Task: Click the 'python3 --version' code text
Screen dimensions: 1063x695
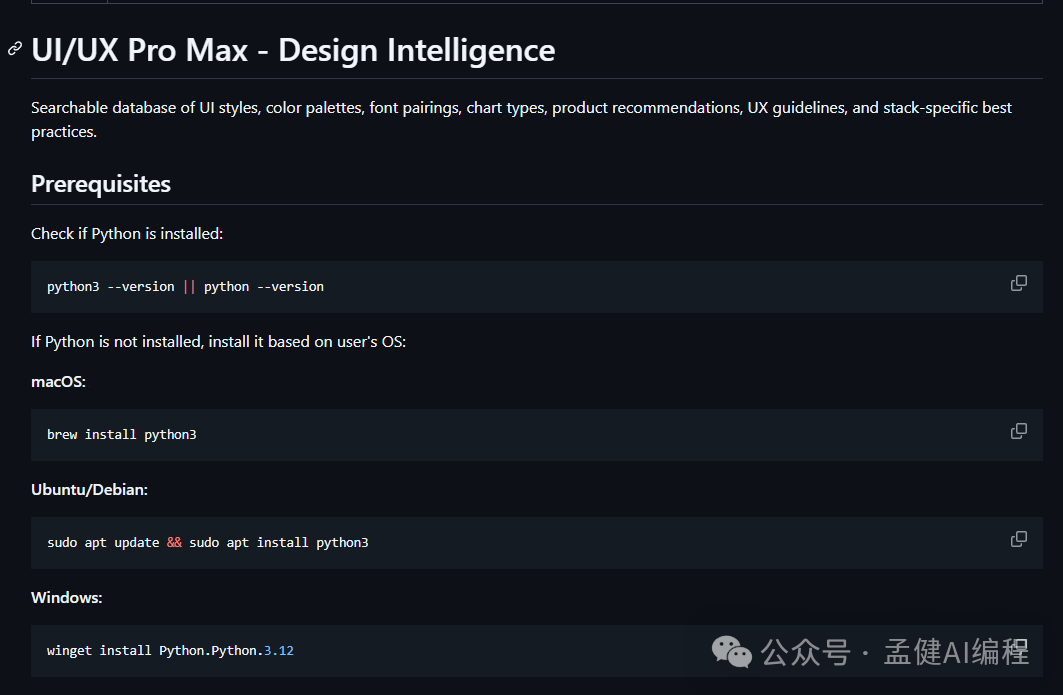Action: tap(110, 287)
